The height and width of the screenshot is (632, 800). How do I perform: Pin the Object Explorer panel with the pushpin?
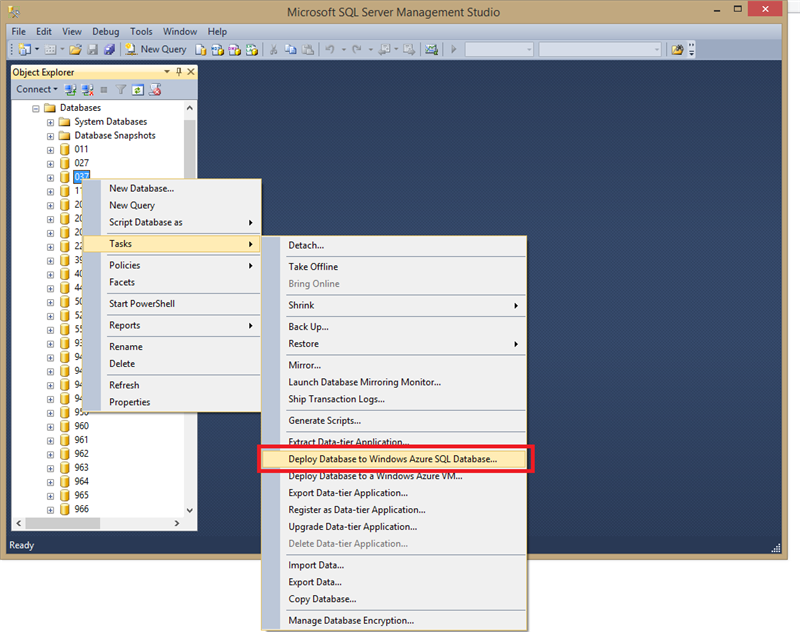tap(179, 72)
